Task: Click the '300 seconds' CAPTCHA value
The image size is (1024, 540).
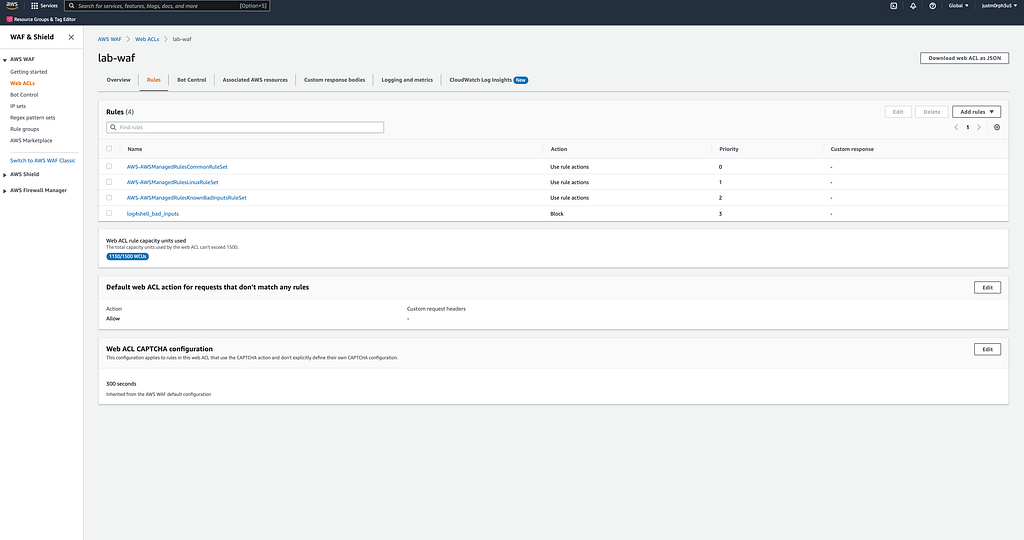Action: click(121, 384)
